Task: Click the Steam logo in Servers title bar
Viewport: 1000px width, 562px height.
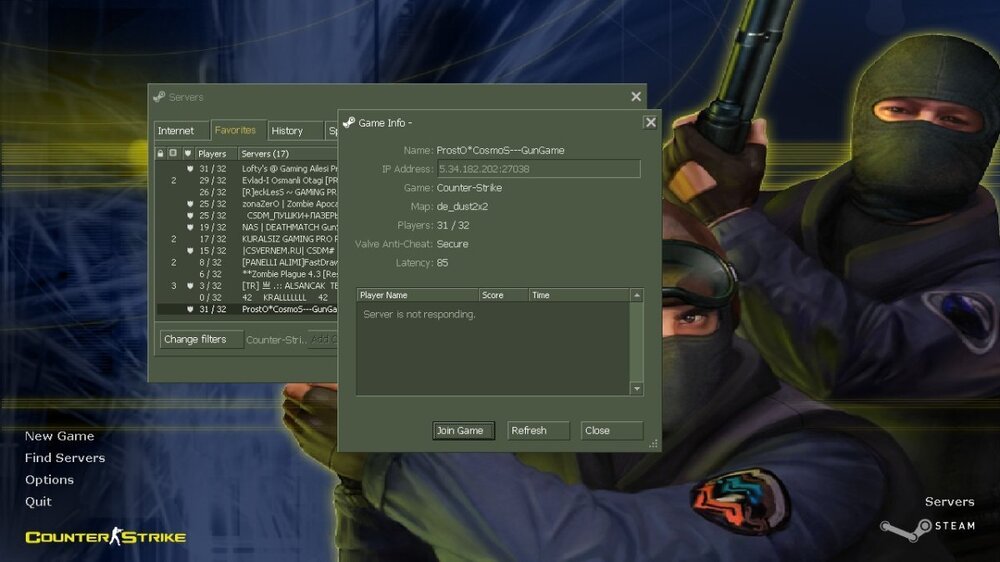Action: point(159,97)
